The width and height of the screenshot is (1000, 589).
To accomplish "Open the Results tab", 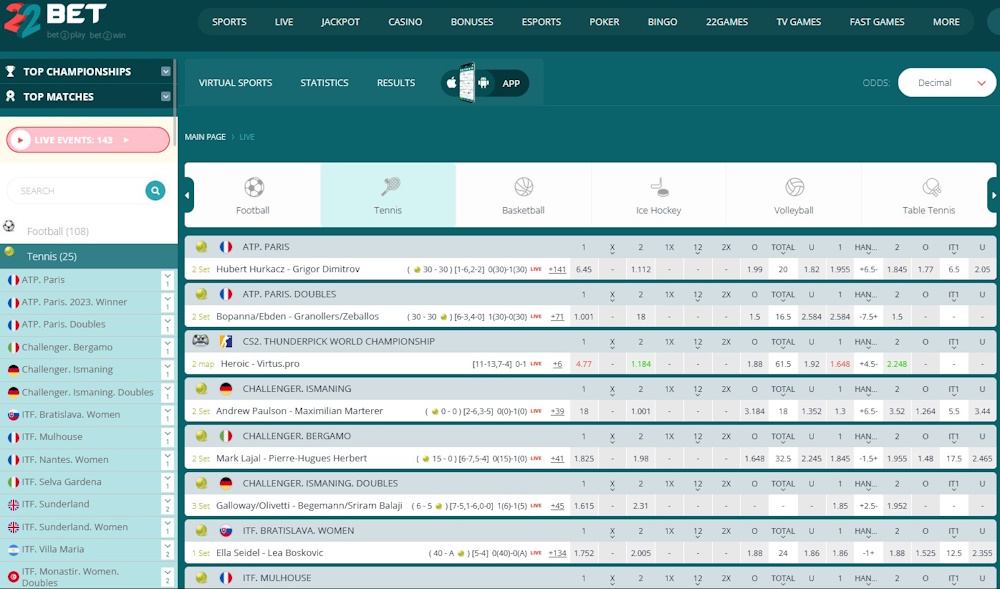I will [x=395, y=83].
